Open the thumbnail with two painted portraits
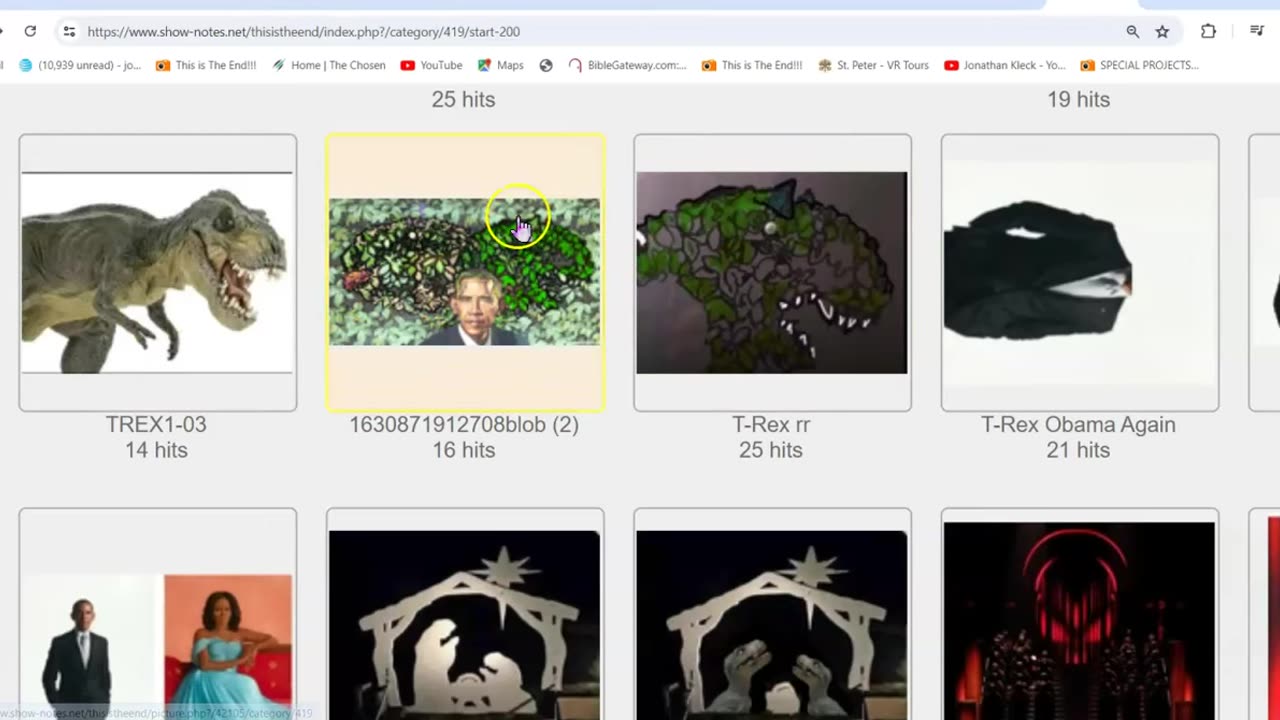 pyautogui.click(x=158, y=614)
